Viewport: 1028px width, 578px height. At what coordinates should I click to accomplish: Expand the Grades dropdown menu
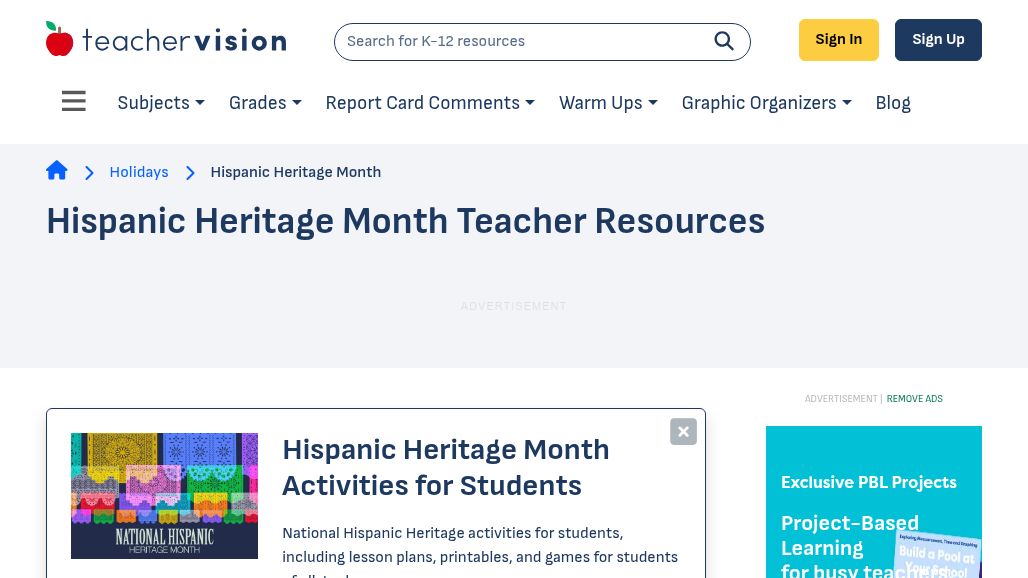tap(265, 103)
